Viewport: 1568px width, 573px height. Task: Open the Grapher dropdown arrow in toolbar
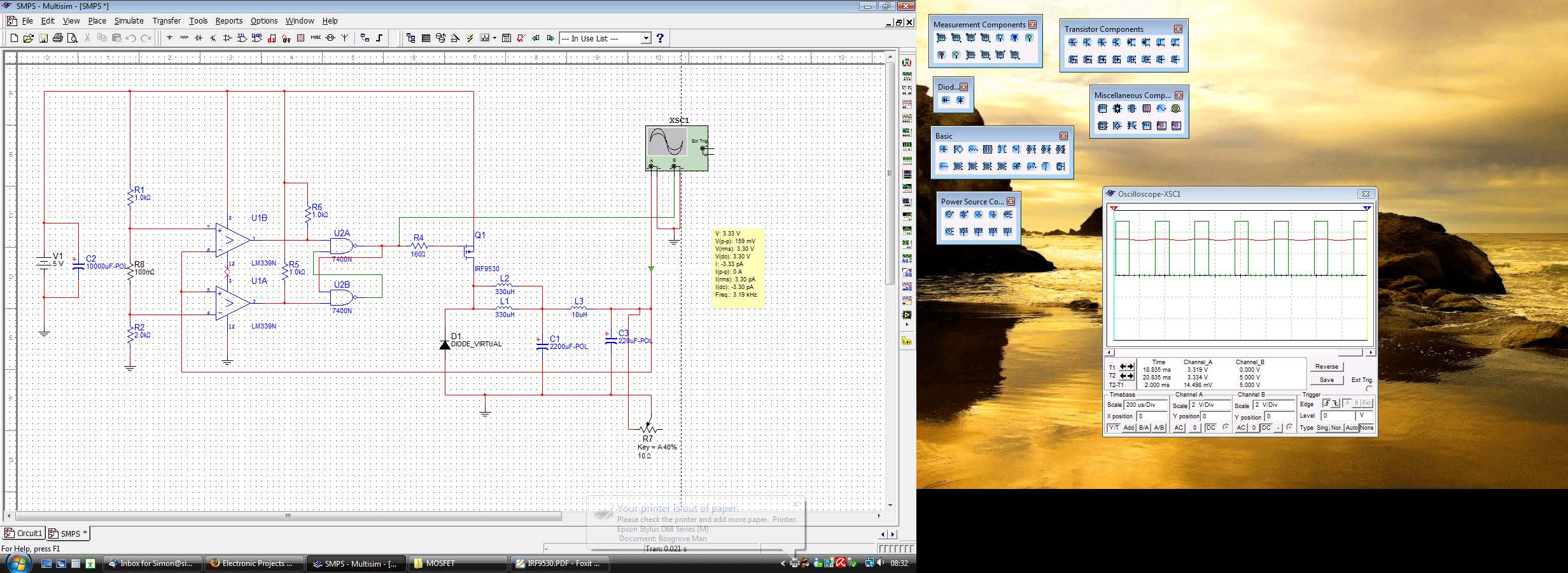click(x=494, y=38)
